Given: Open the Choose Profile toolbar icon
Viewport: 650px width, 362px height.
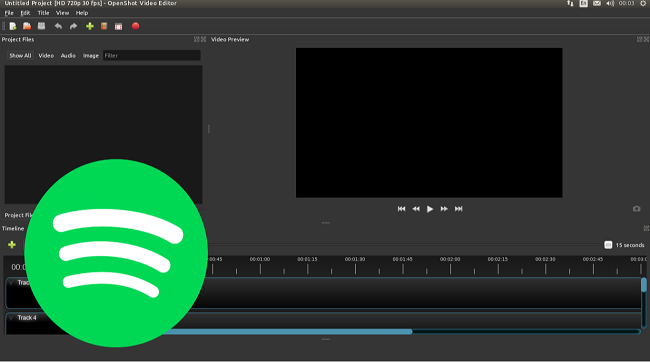Looking at the screenshot, I should 104,26.
